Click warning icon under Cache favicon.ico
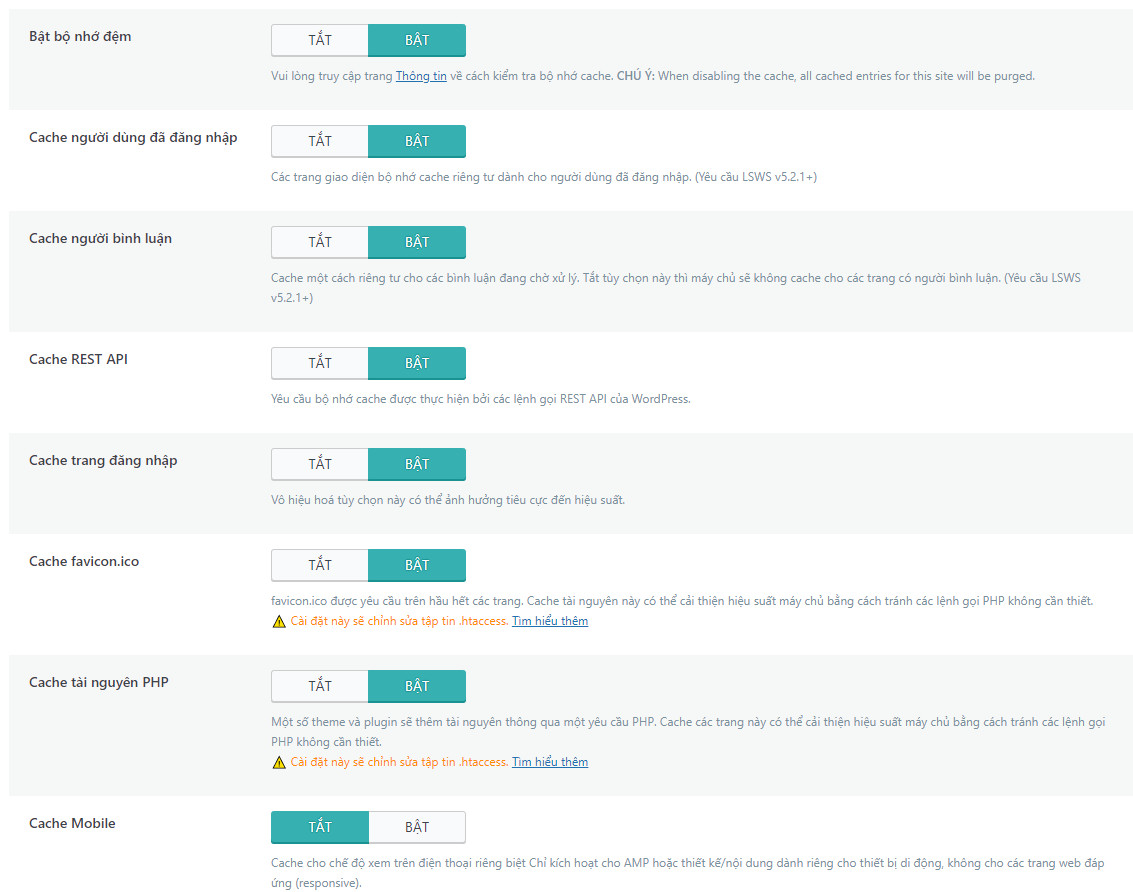 point(279,621)
